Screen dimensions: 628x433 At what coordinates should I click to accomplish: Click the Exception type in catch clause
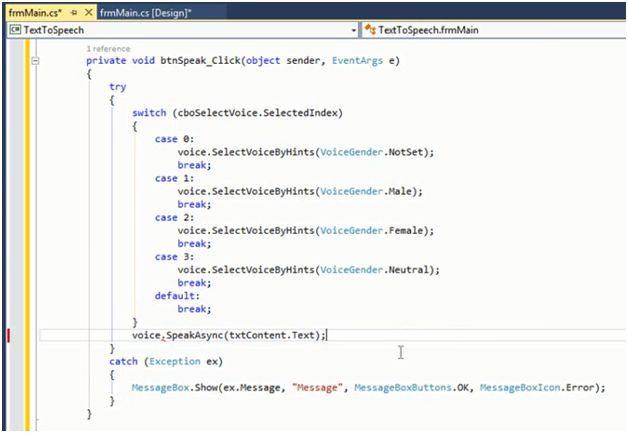(x=175, y=361)
